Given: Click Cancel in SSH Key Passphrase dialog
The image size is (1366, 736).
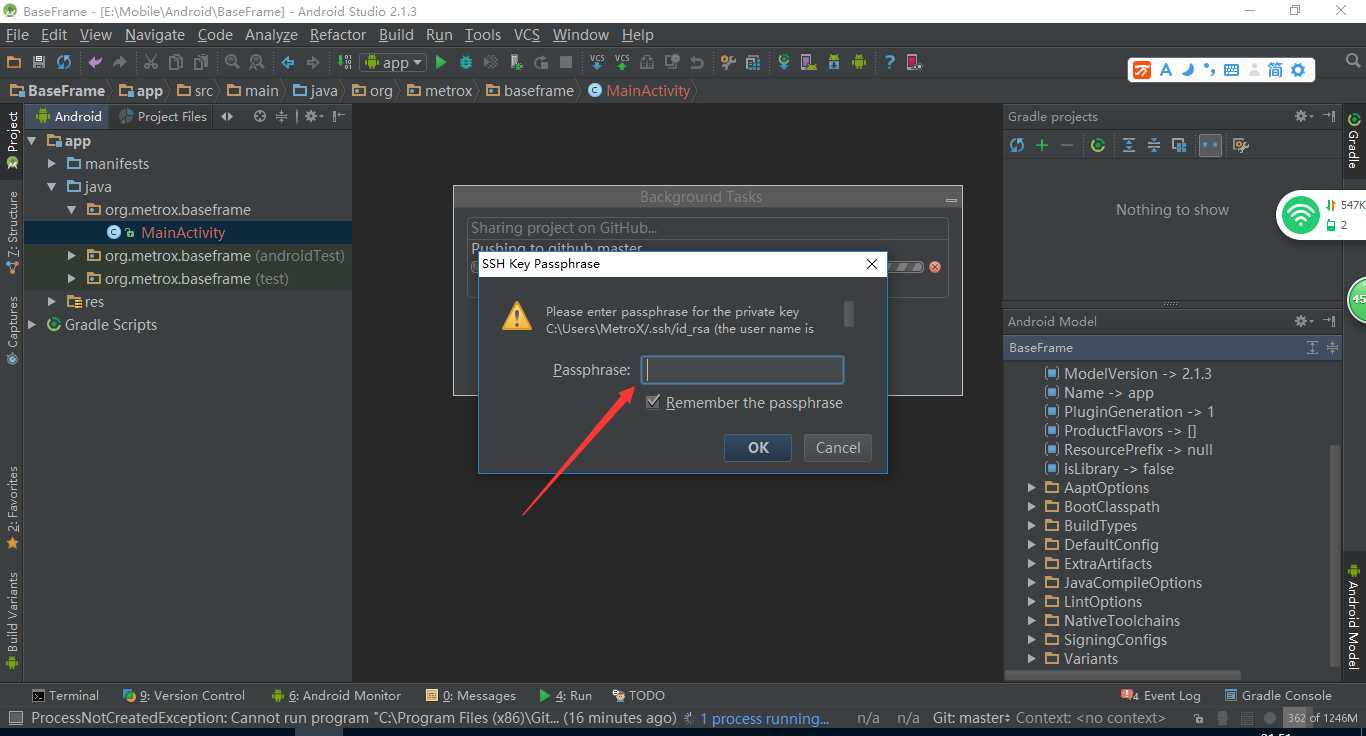Looking at the screenshot, I should pos(838,447).
